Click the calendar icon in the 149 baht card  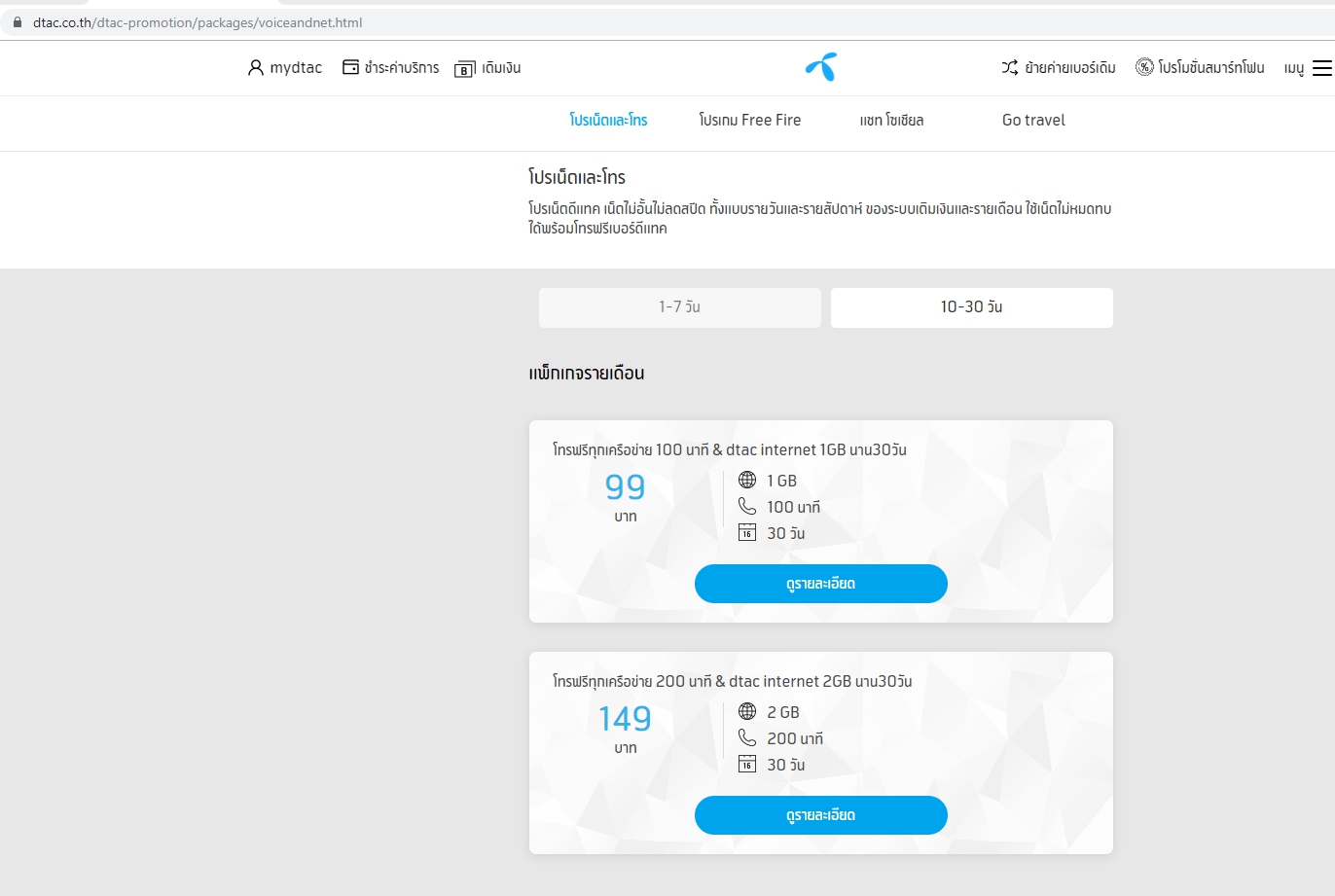tap(747, 764)
